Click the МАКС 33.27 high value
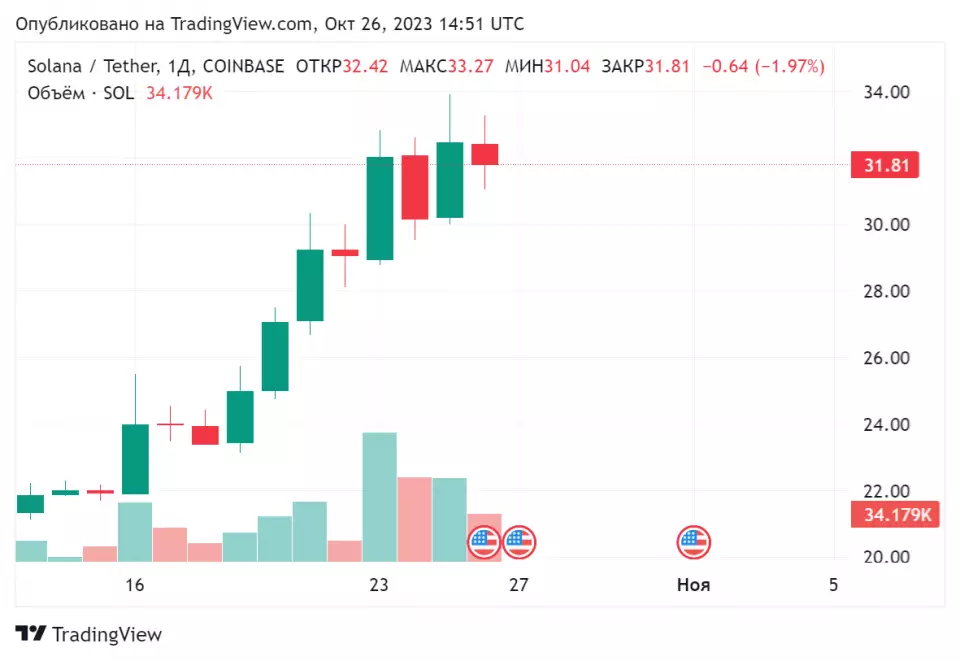 446,65
